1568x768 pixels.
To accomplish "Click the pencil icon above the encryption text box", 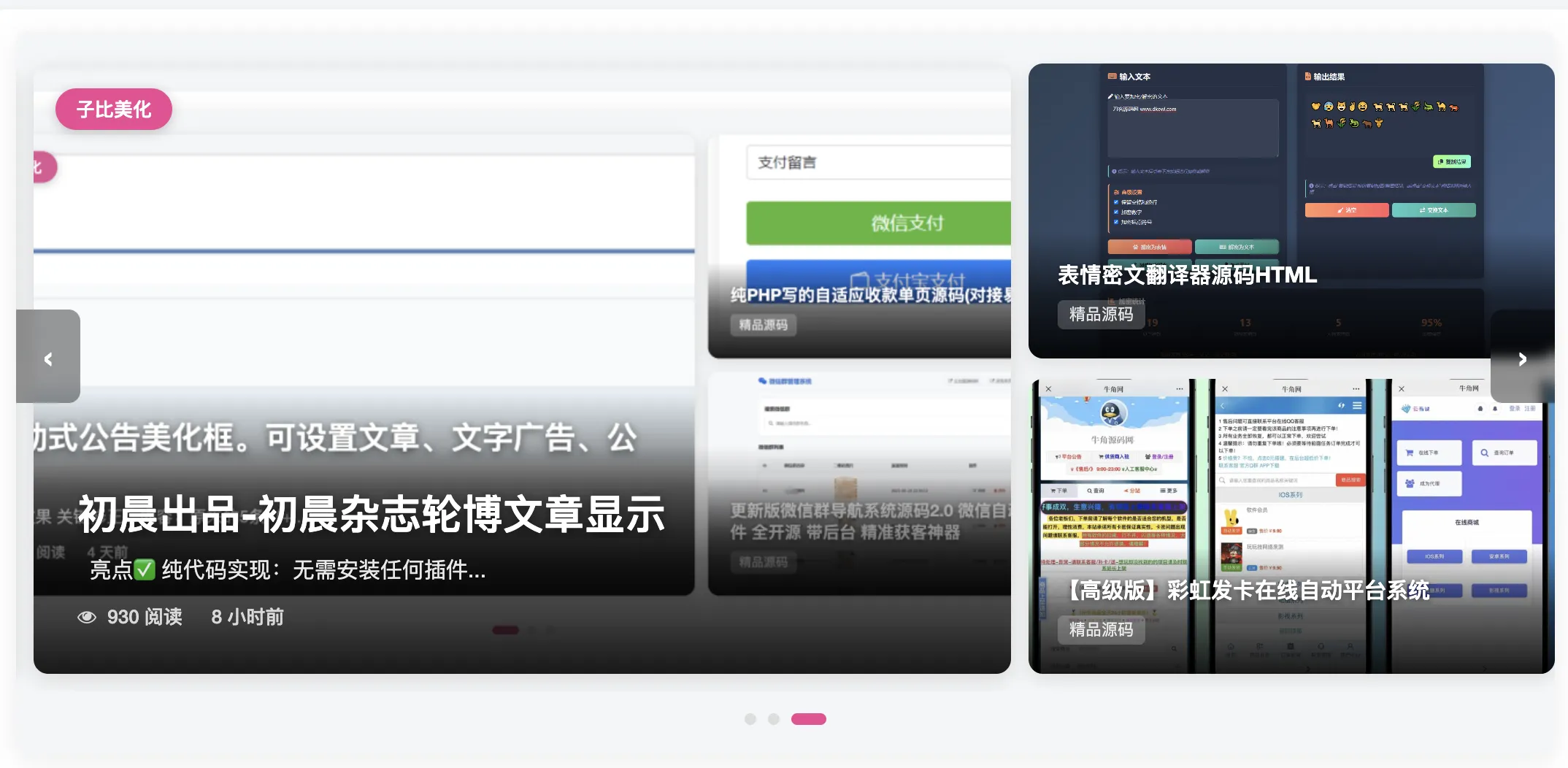I will pyautogui.click(x=1110, y=96).
